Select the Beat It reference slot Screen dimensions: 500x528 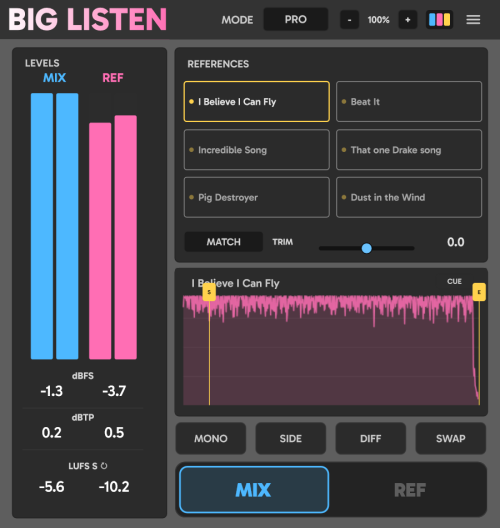[409, 101]
